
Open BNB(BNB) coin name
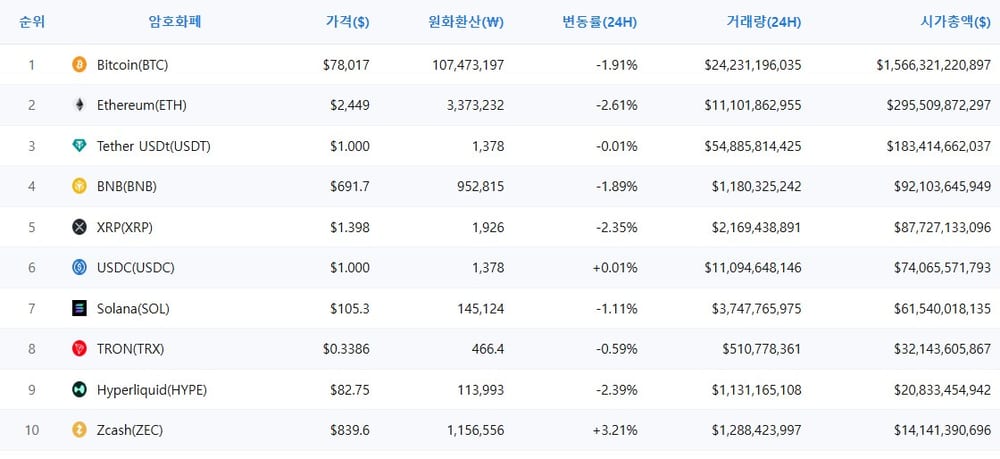(127, 187)
